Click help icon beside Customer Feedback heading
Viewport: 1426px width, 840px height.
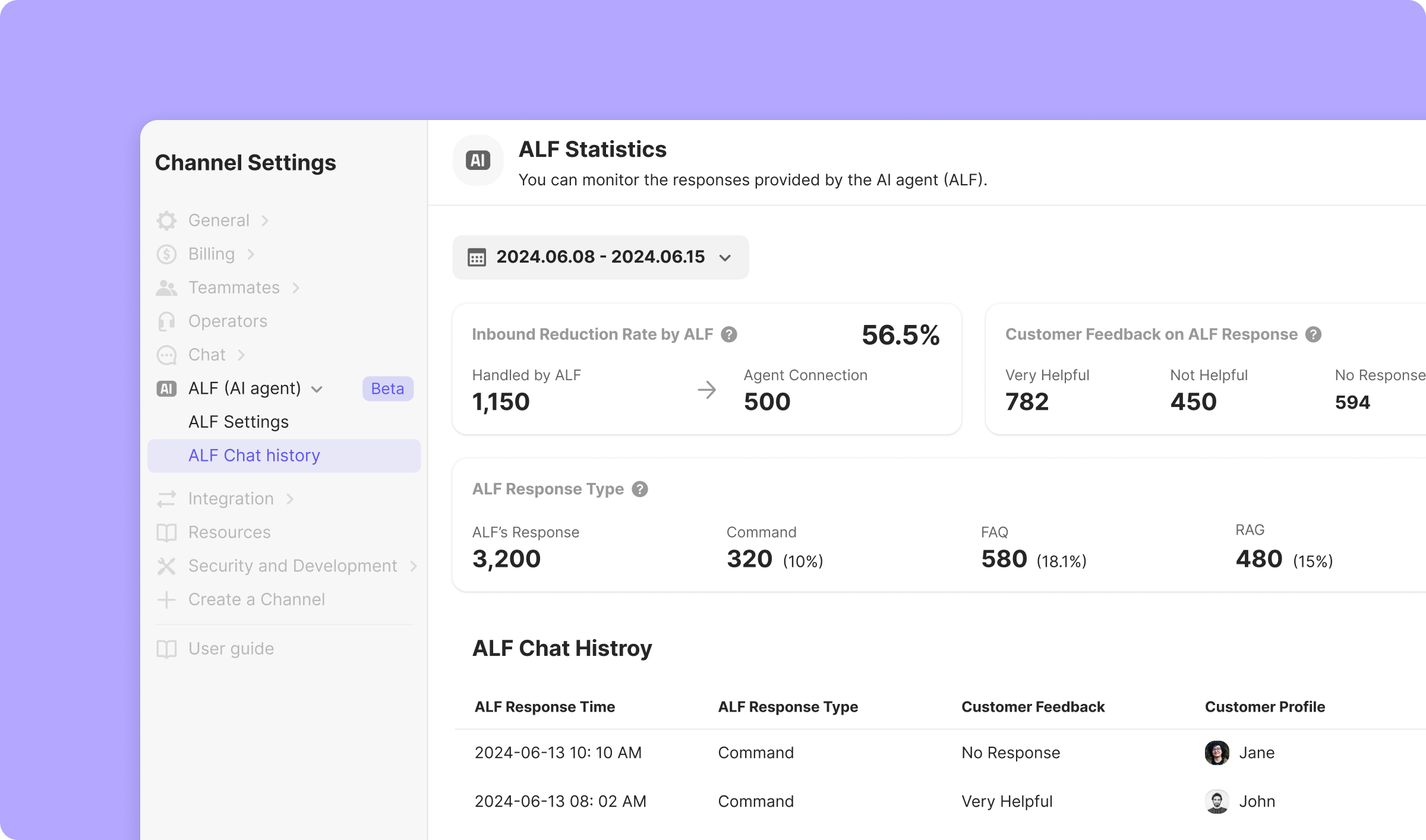pos(1313,334)
